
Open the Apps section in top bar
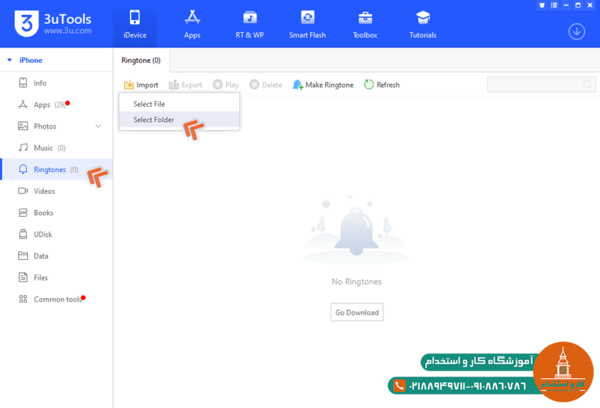click(192, 24)
